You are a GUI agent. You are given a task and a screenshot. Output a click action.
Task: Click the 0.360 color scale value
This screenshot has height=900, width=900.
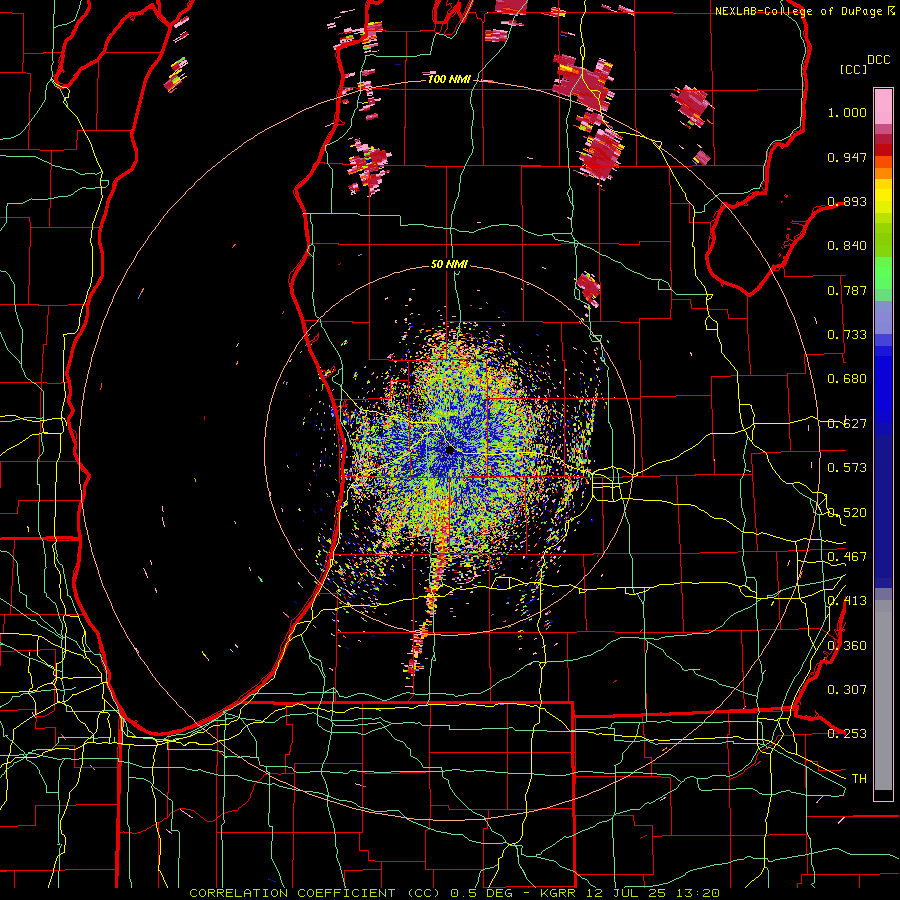pos(847,646)
